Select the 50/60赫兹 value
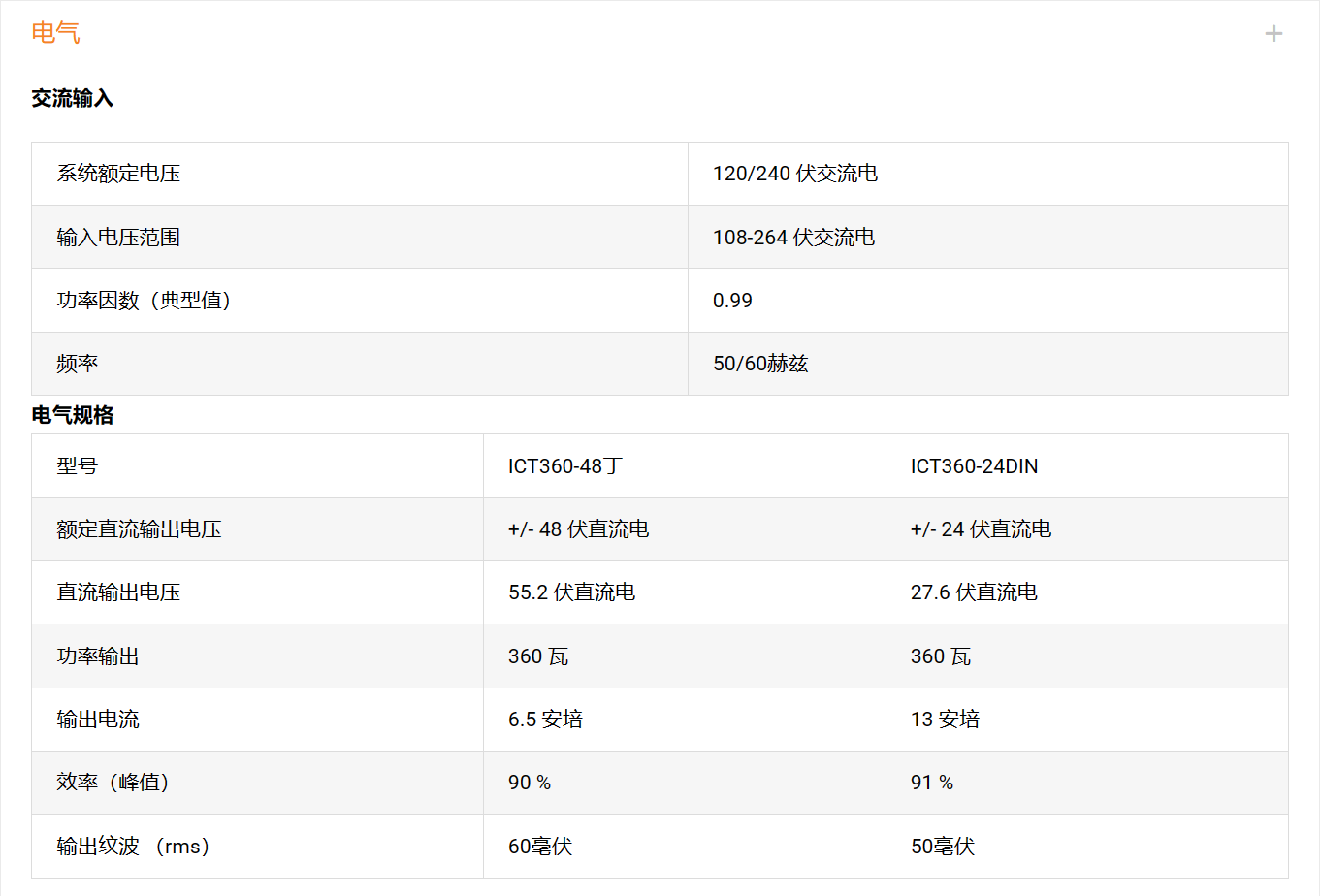The image size is (1321, 896). (760, 364)
